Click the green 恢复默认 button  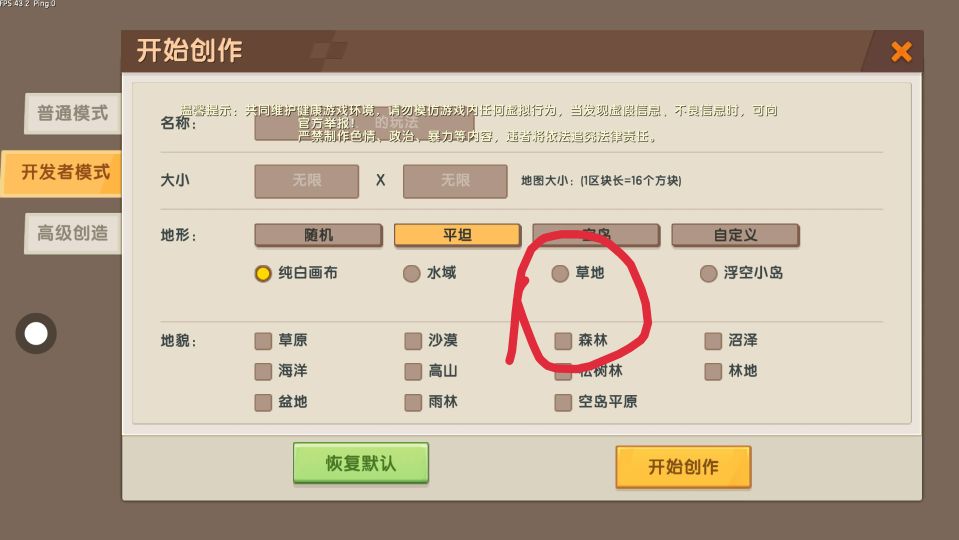[x=361, y=463]
